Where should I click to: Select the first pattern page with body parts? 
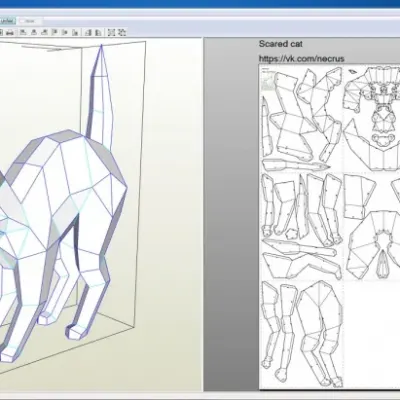pyautogui.click(x=301, y=119)
